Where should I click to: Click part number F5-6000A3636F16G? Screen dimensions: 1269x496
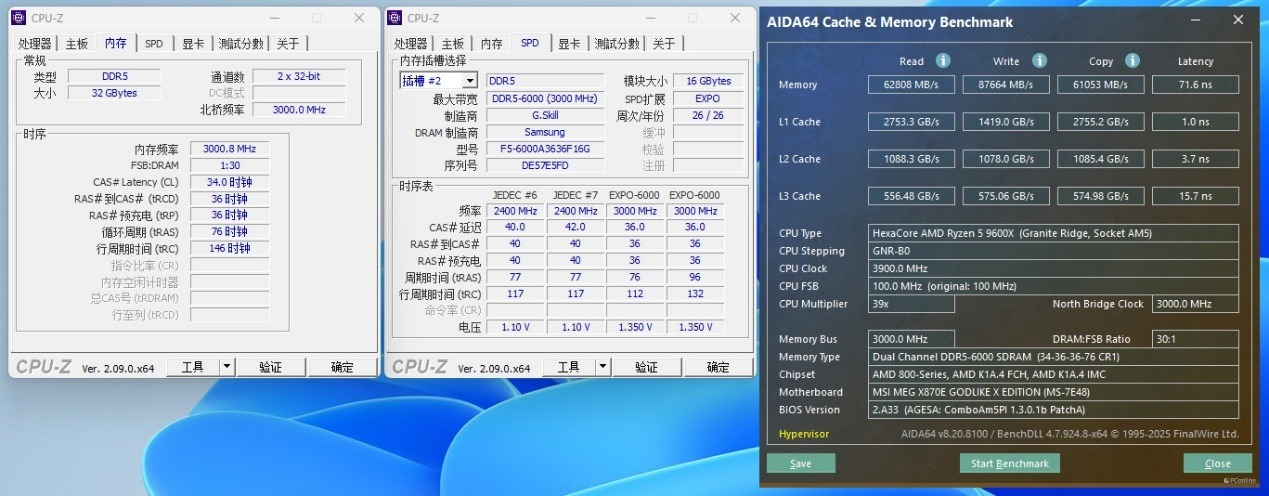545,149
